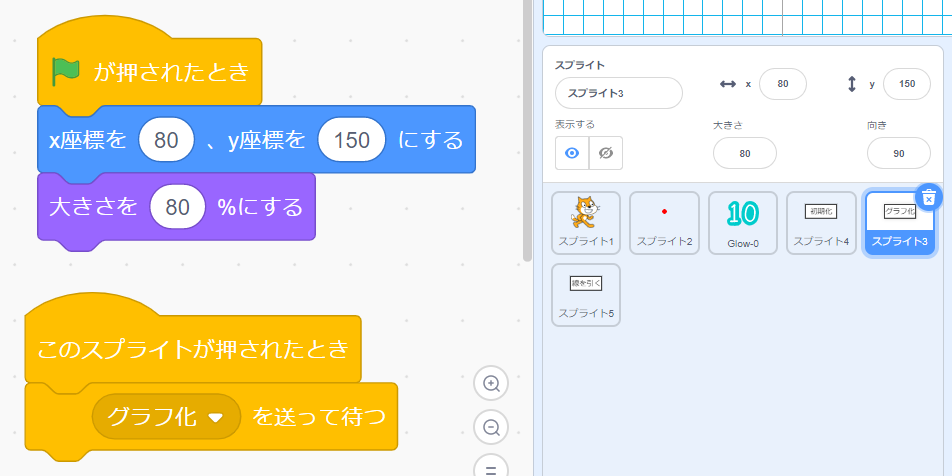Click the 向き direction field

(899, 153)
